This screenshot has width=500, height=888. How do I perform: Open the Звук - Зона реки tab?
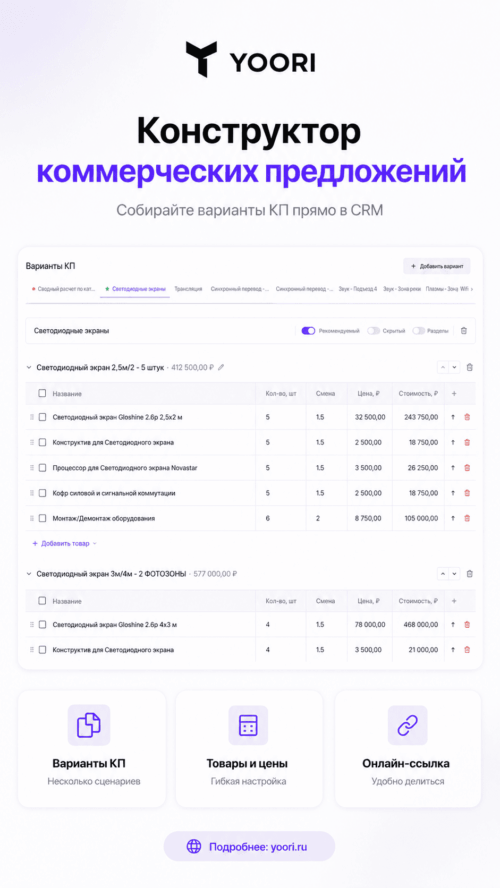pyautogui.click(x=402, y=289)
